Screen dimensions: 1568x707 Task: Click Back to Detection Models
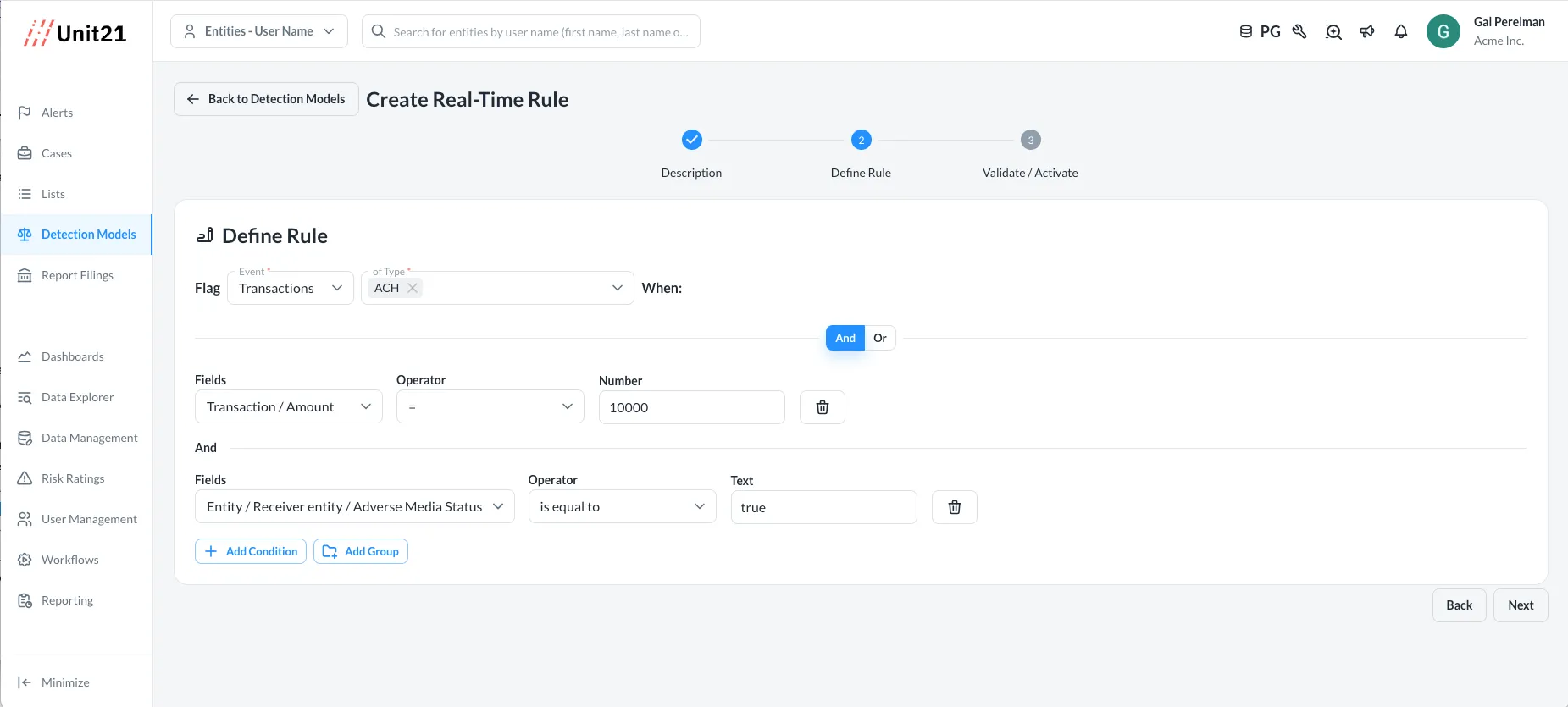(x=266, y=99)
